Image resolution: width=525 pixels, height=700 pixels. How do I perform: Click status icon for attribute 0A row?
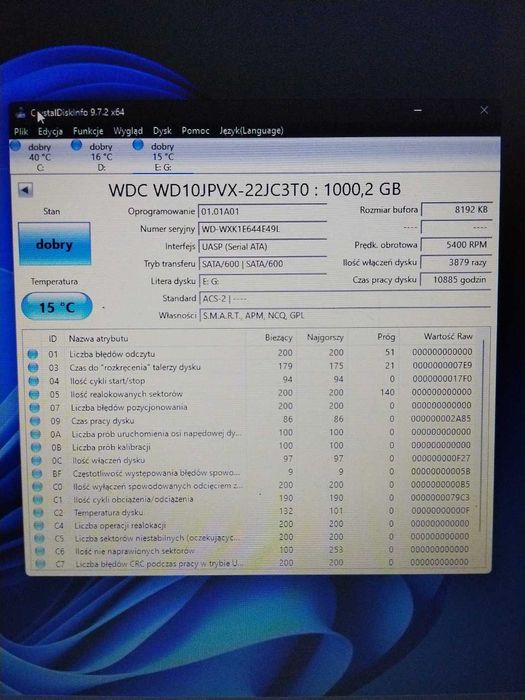coord(35,434)
